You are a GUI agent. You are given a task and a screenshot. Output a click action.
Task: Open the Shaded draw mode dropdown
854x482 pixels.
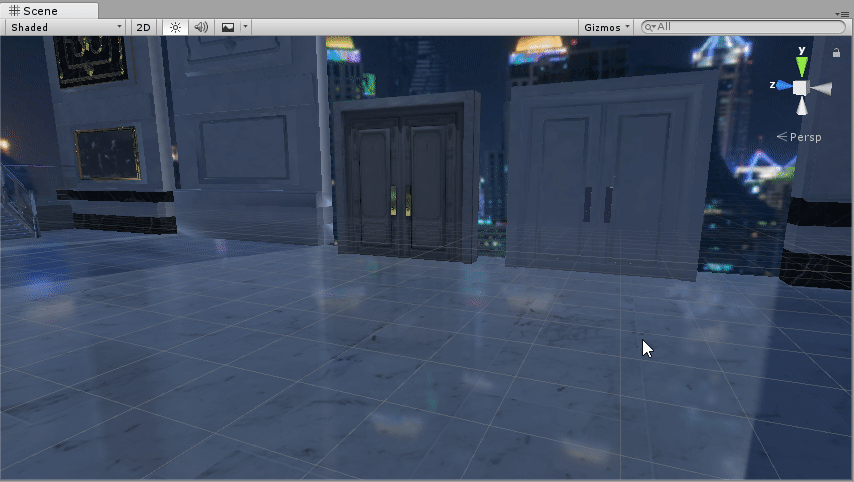tap(65, 27)
